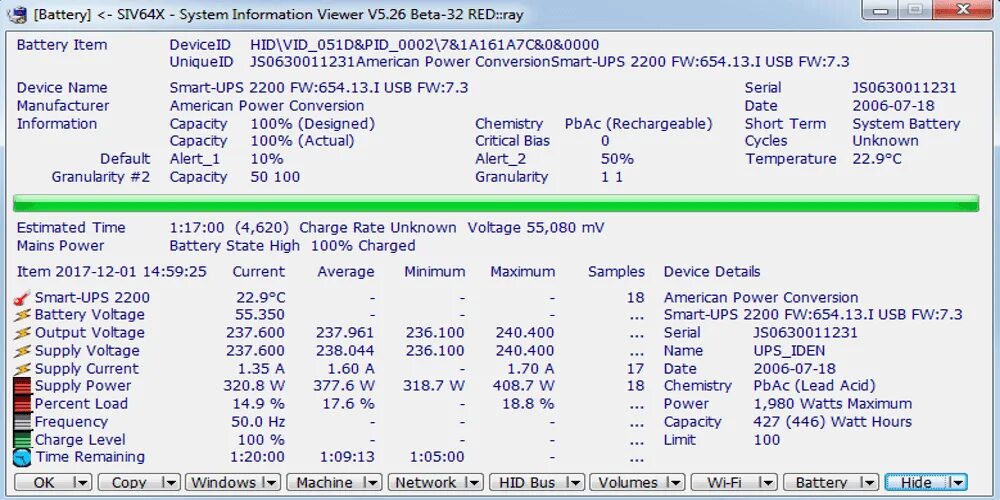The image size is (1000, 500).
Task: Click the Output Voltage average 237.961
Action: click(x=345, y=333)
